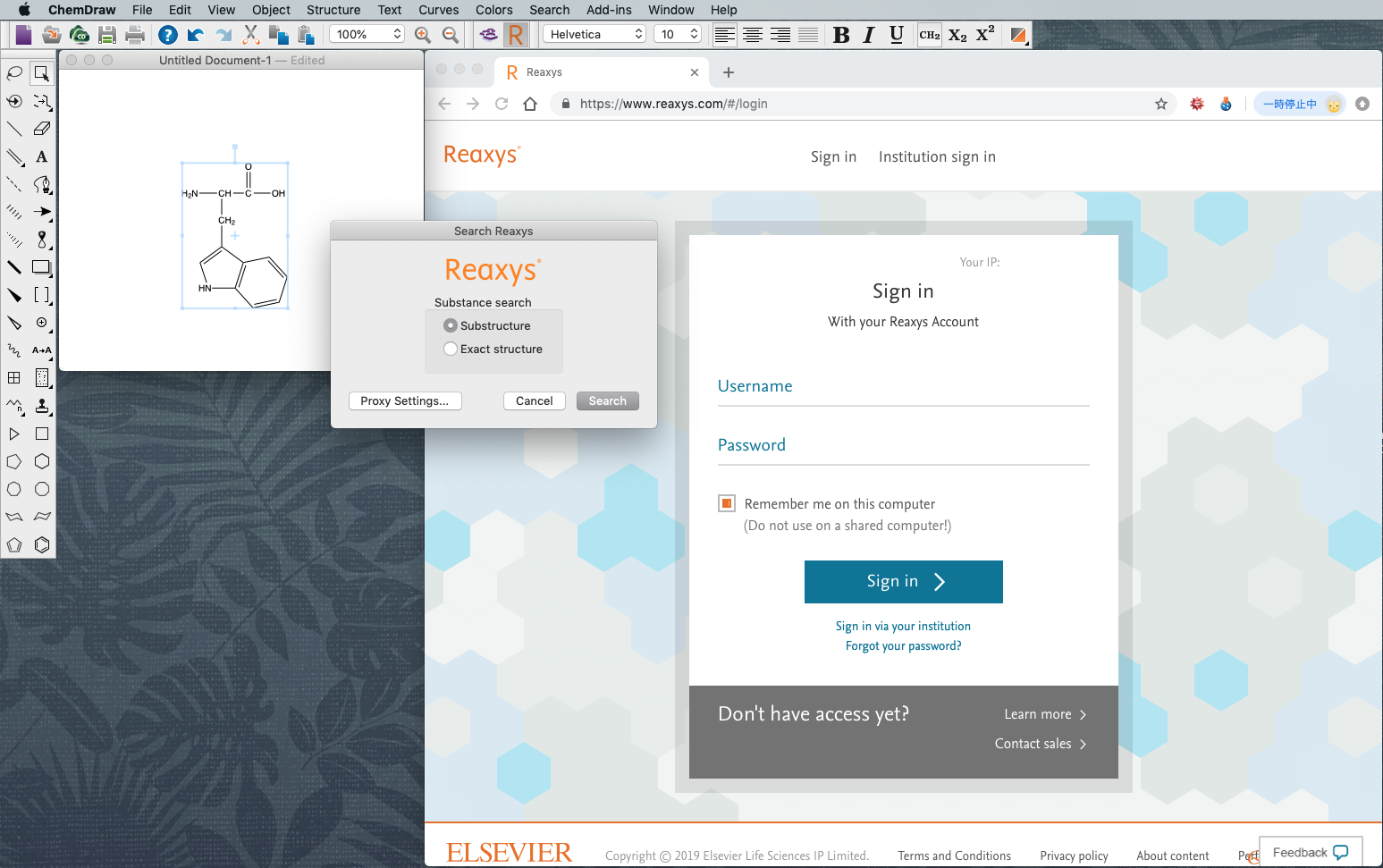Select the Templates stamp tool
Viewport: 1383px width, 868px height.
41,406
